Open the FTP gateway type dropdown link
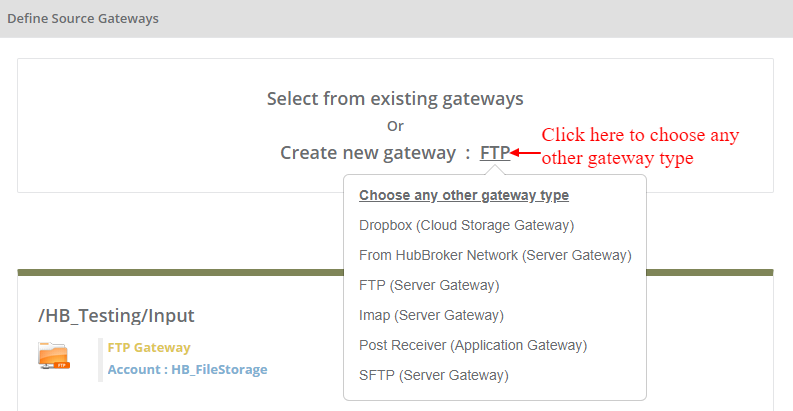The width and height of the screenshot is (793, 411). click(x=494, y=153)
